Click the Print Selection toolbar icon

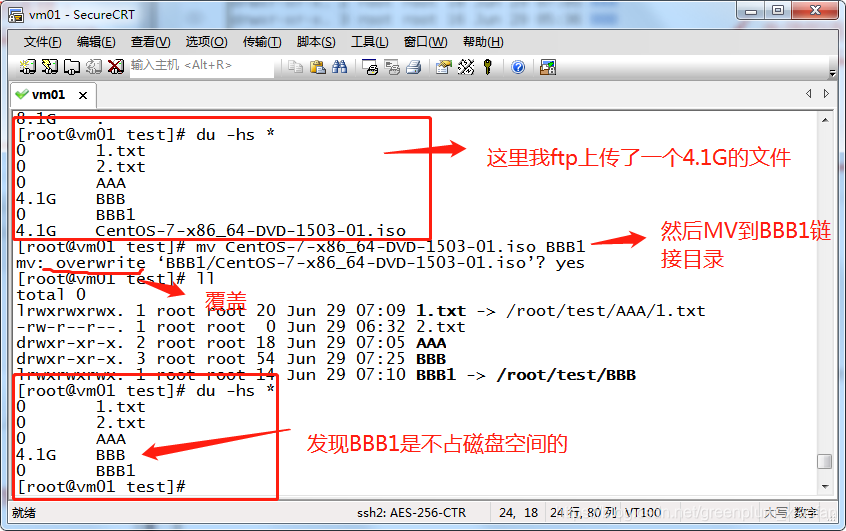click(x=392, y=67)
